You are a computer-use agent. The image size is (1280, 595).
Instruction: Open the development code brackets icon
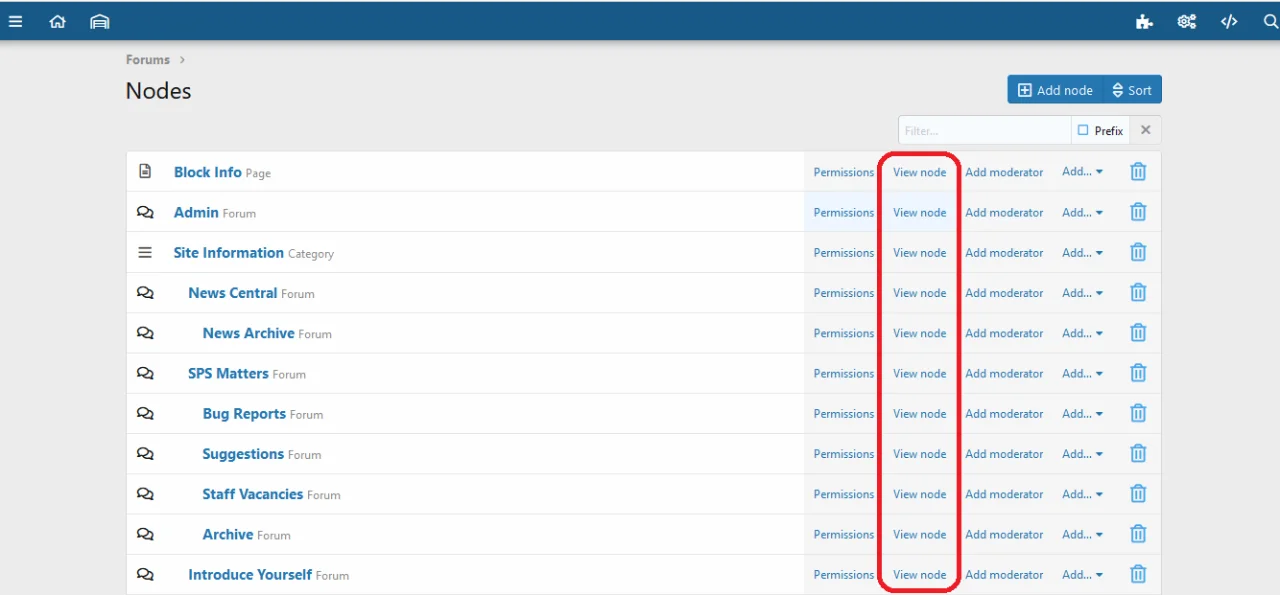[x=1229, y=21]
